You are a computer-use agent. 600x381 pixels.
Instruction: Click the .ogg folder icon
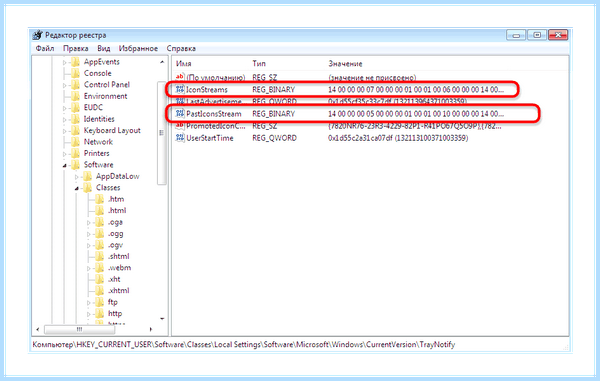(99, 234)
